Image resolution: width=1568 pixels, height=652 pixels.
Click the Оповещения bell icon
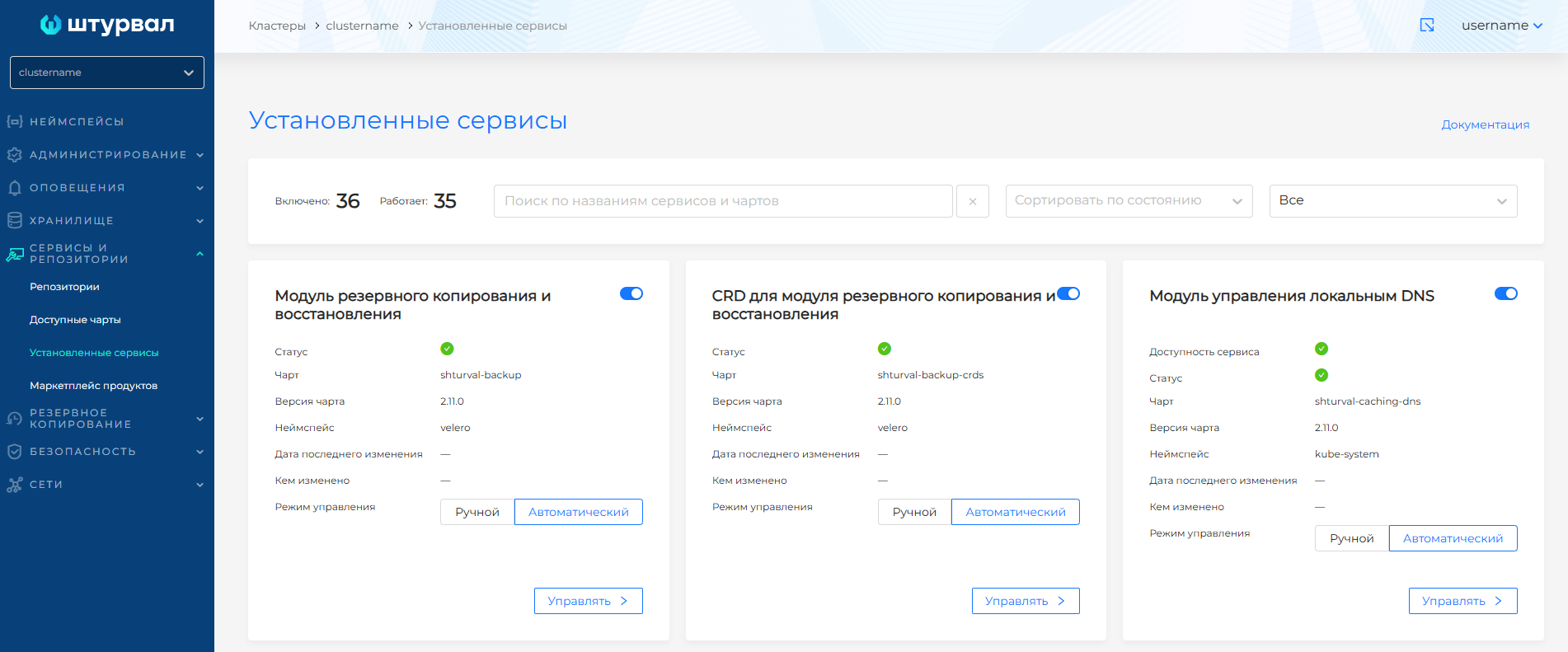[x=14, y=188]
